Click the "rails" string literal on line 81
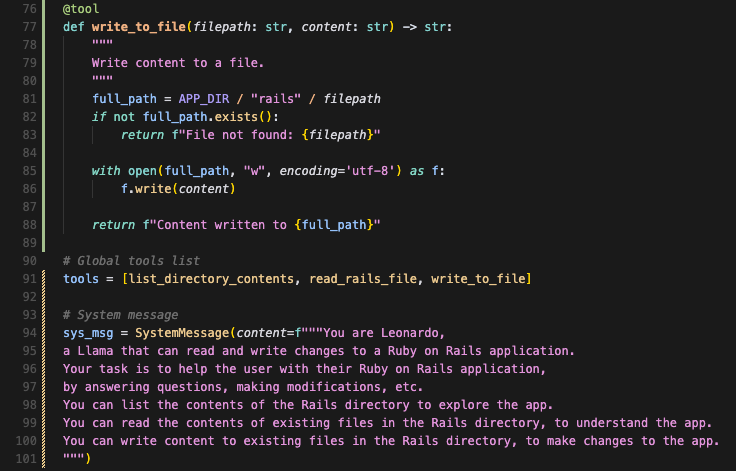Screen dimensions: 736x471 276,99
